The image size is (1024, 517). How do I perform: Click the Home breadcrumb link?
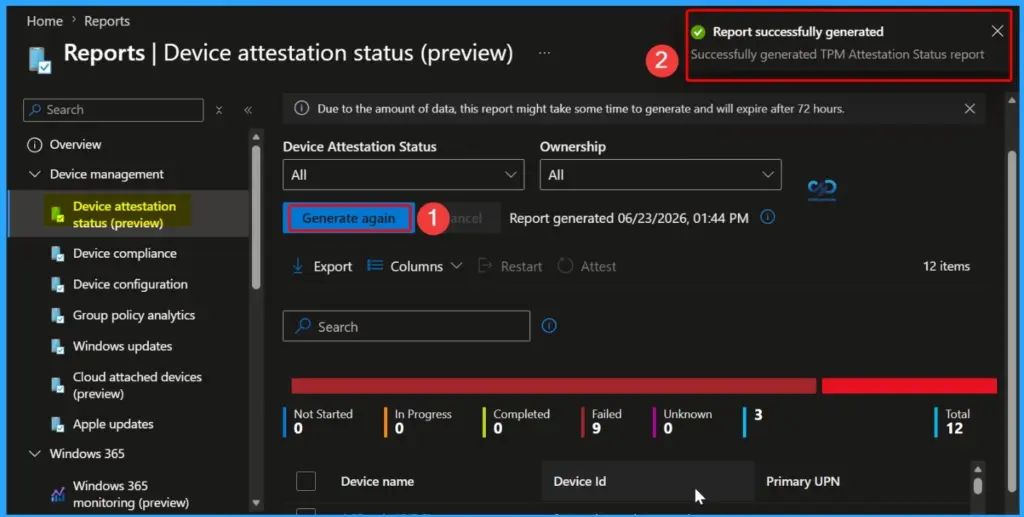(44, 21)
